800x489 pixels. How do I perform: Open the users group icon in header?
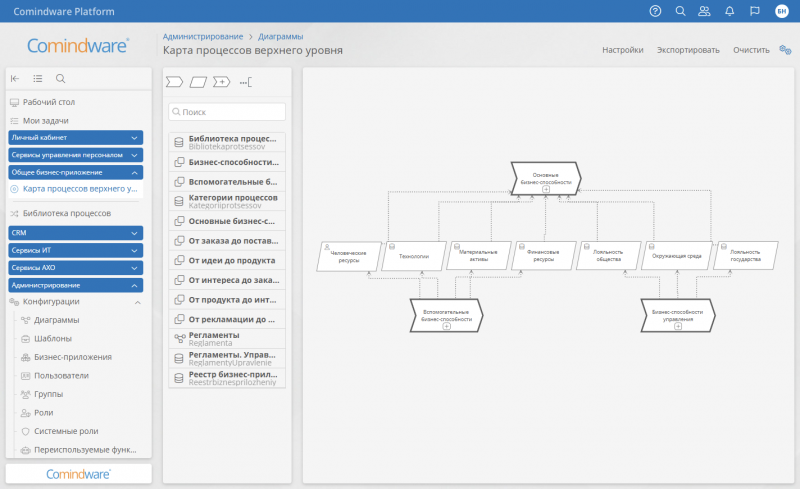tap(705, 11)
